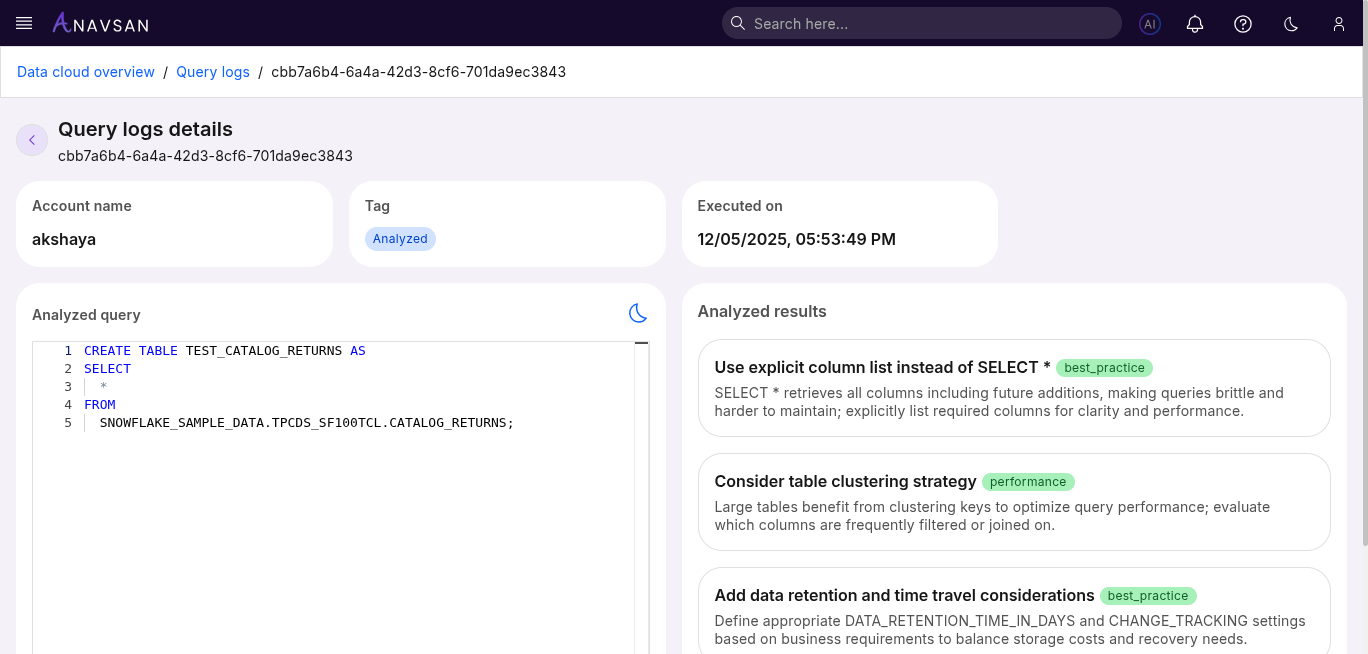Open the help question mark icon

tap(1243, 24)
